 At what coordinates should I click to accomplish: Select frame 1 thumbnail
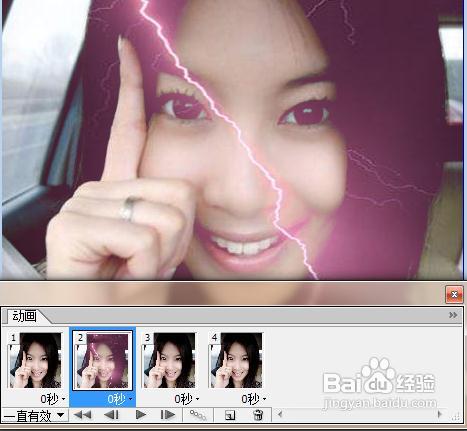pos(35,360)
